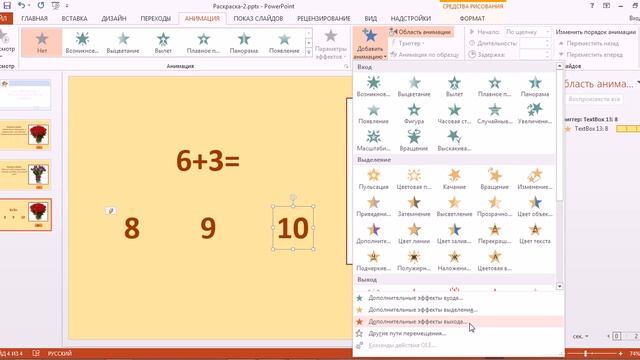Select 'Полужирное' emphasis effect
The image size is (640, 360).
click(414, 261)
